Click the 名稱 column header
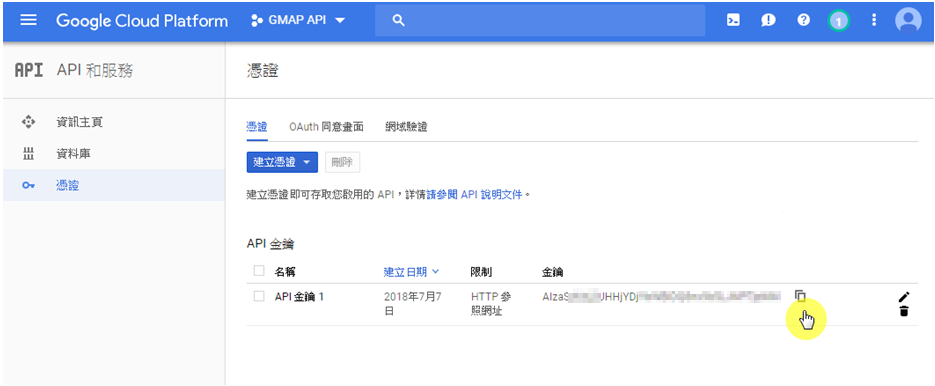The image size is (935, 386). point(285,272)
